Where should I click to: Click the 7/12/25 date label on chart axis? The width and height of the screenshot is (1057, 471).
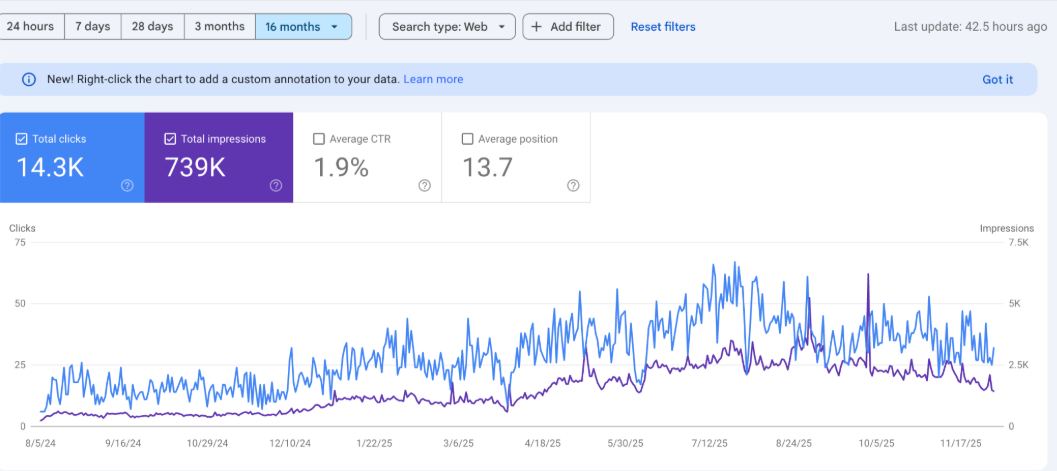709,443
